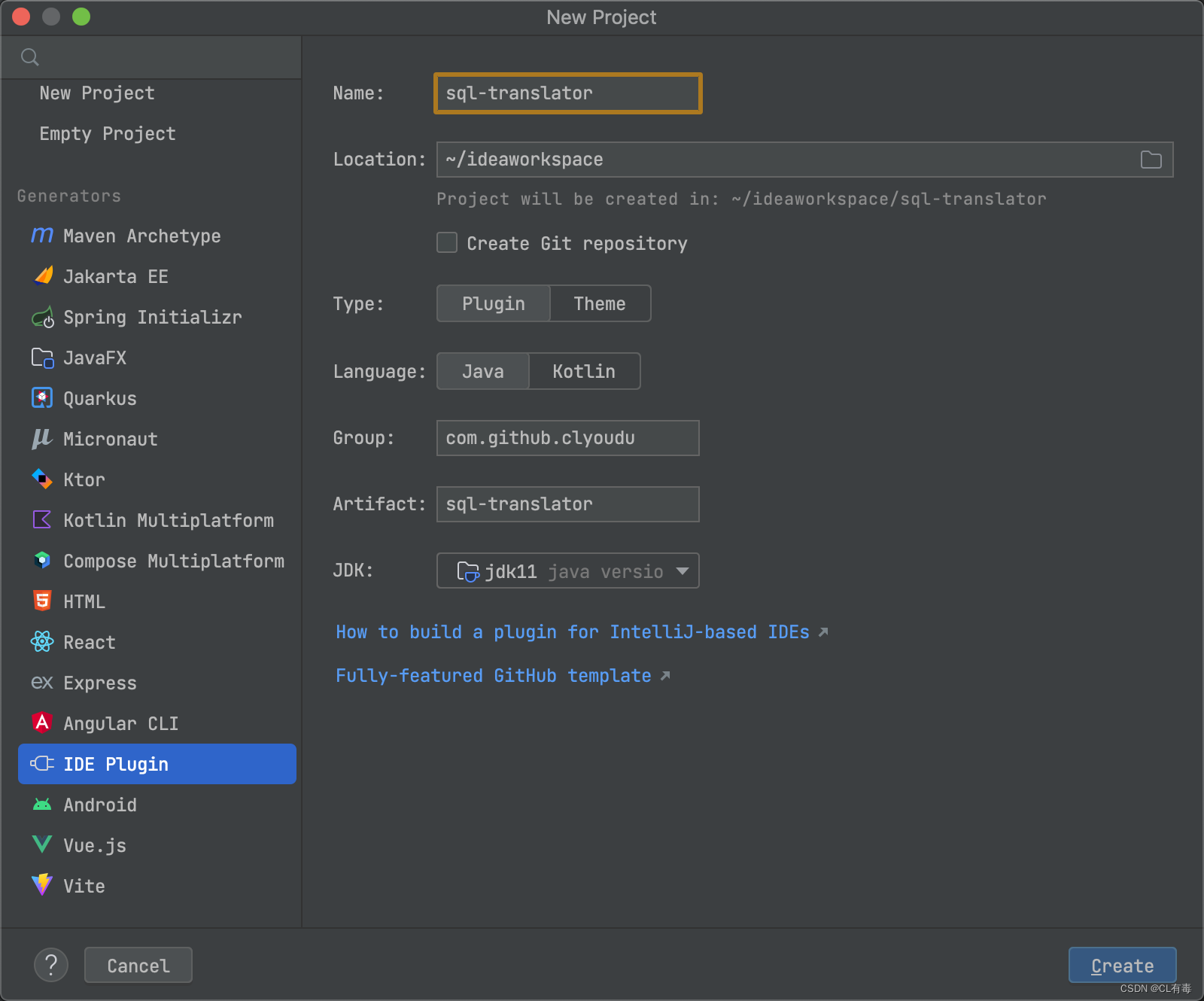The height and width of the screenshot is (1001, 1204).
Task: Select the Quarkus label
Action: (x=100, y=399)
